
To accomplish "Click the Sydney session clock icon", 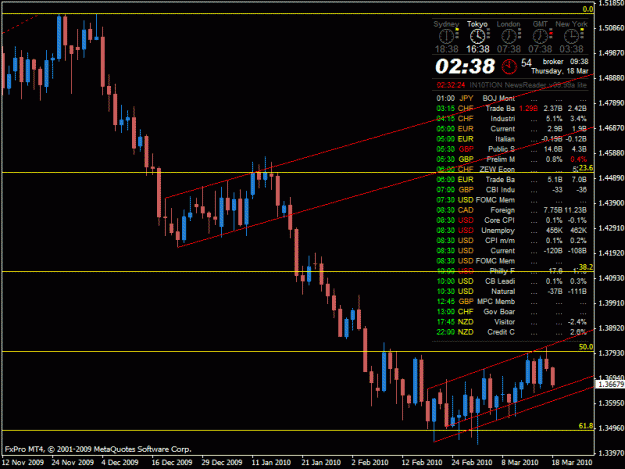I will 446,37.
